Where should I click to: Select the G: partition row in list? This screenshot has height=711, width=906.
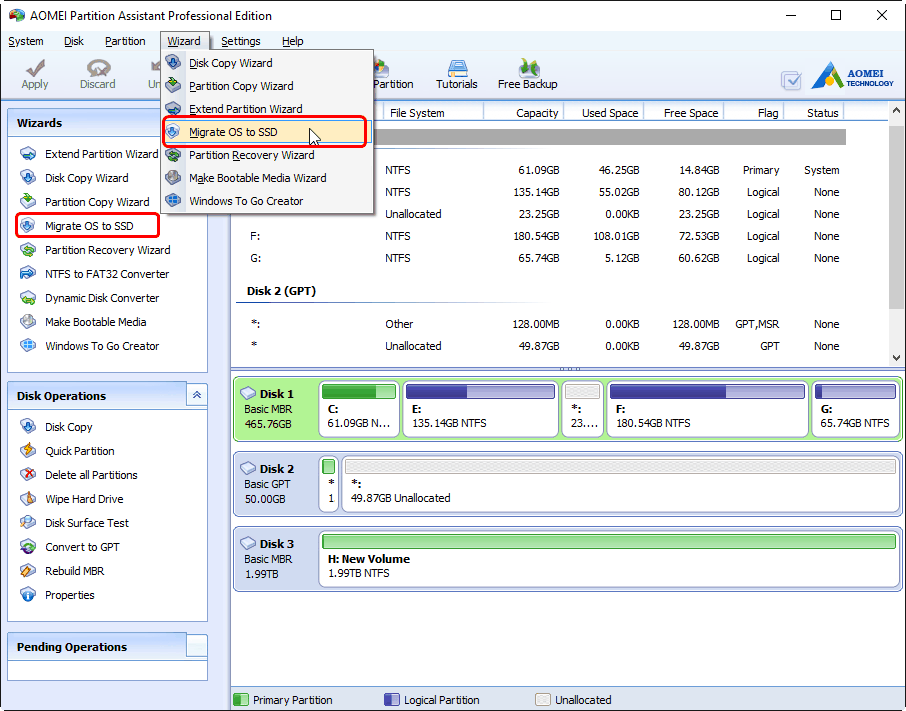click(541, 258)
